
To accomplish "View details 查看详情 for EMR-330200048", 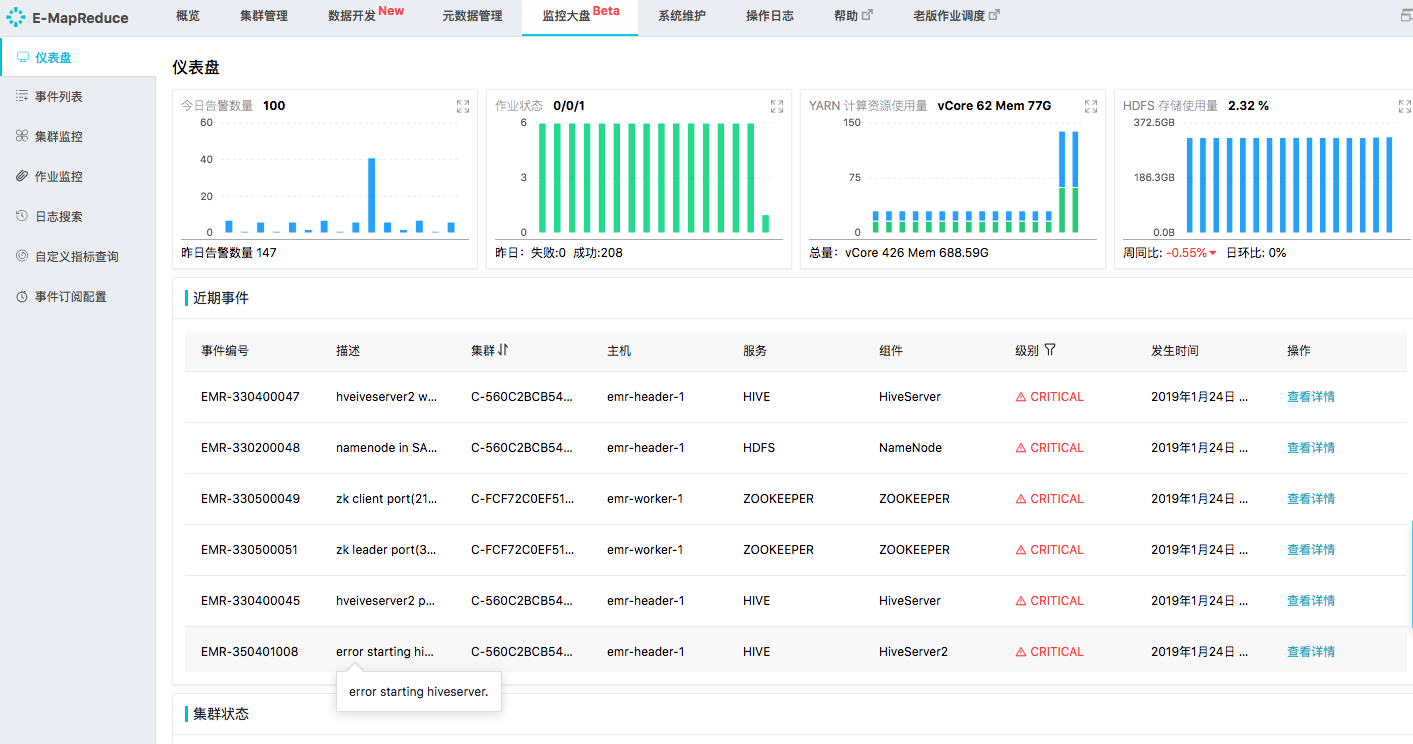I will (x=1311, y=448).
